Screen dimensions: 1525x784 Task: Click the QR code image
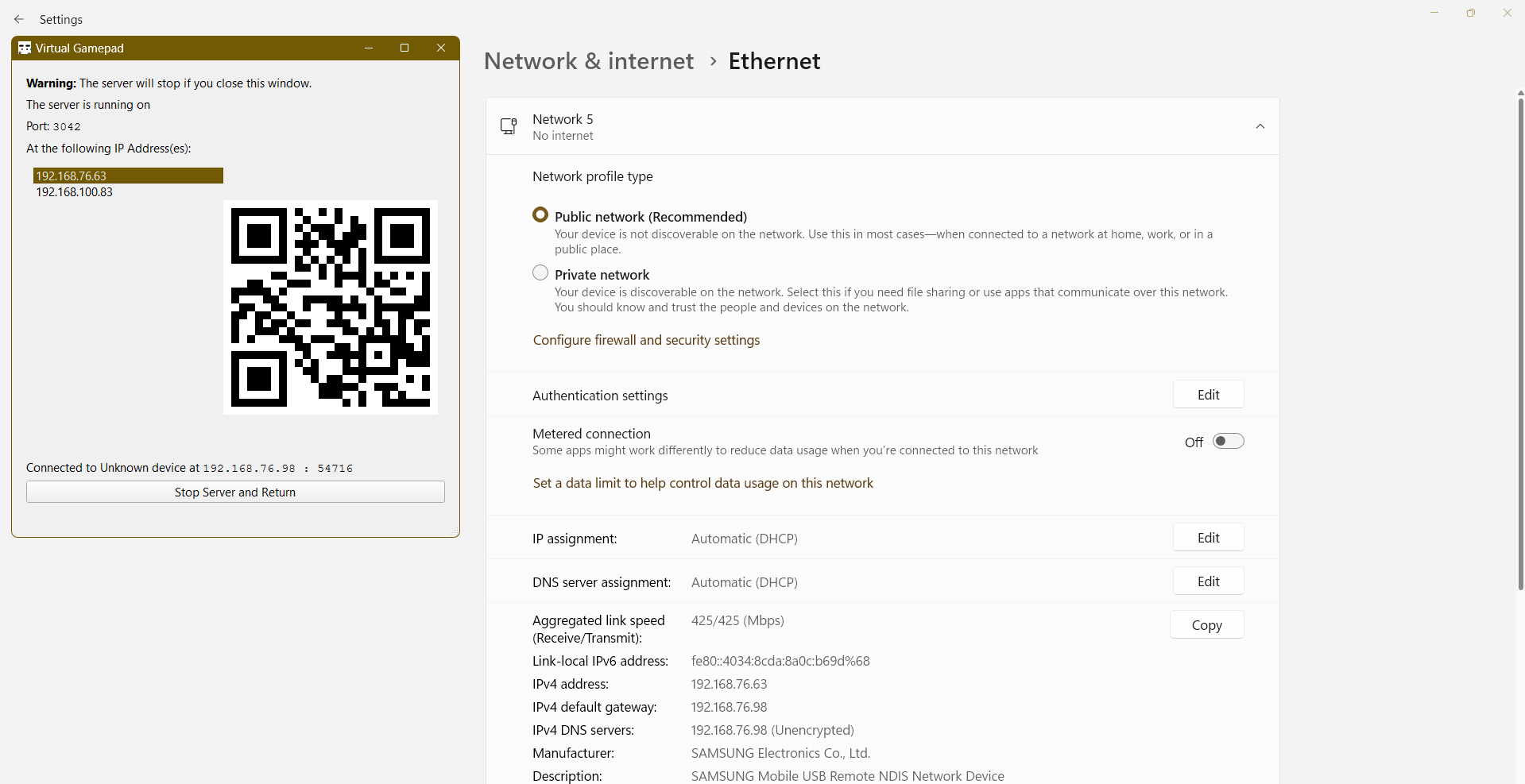[331, 307]
